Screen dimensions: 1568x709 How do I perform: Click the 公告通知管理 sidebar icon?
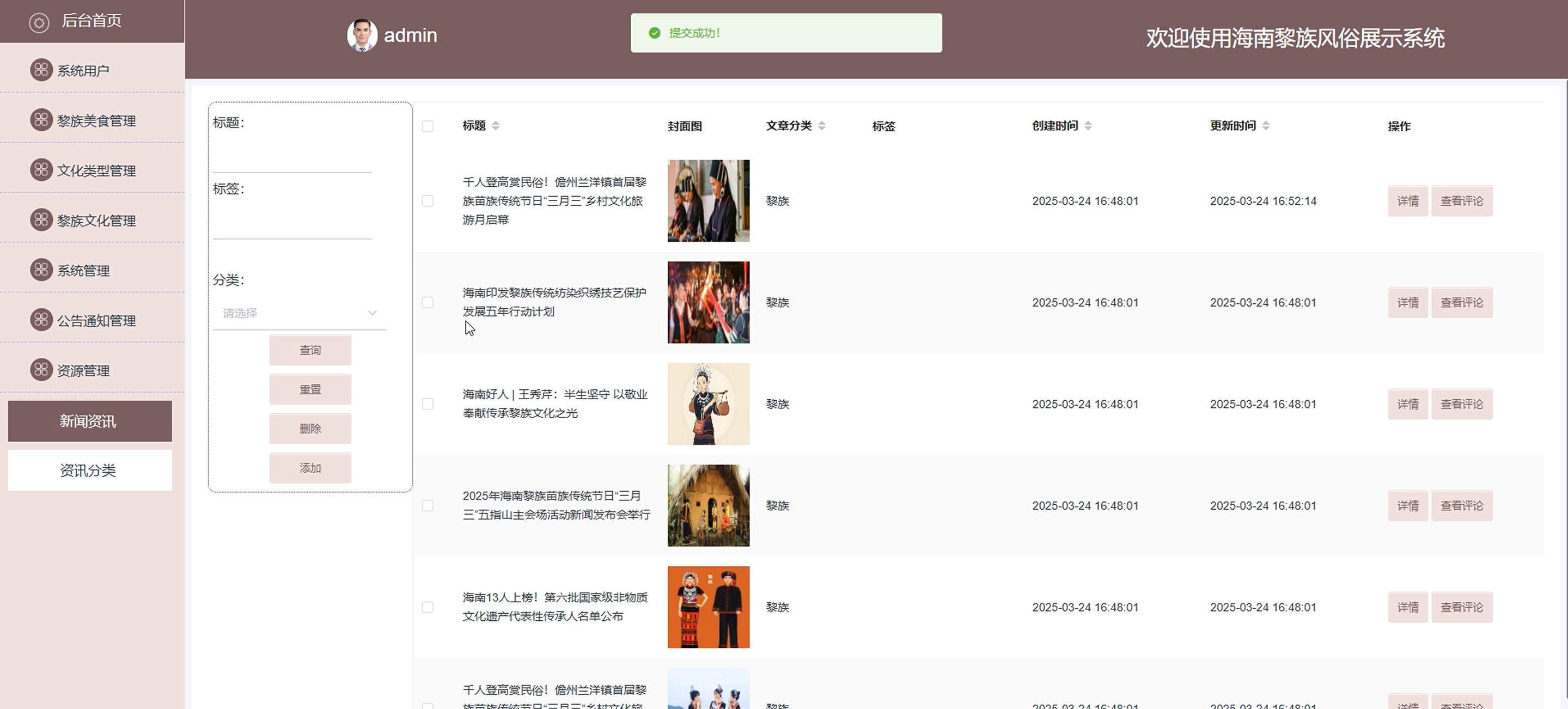coord(41,320)
